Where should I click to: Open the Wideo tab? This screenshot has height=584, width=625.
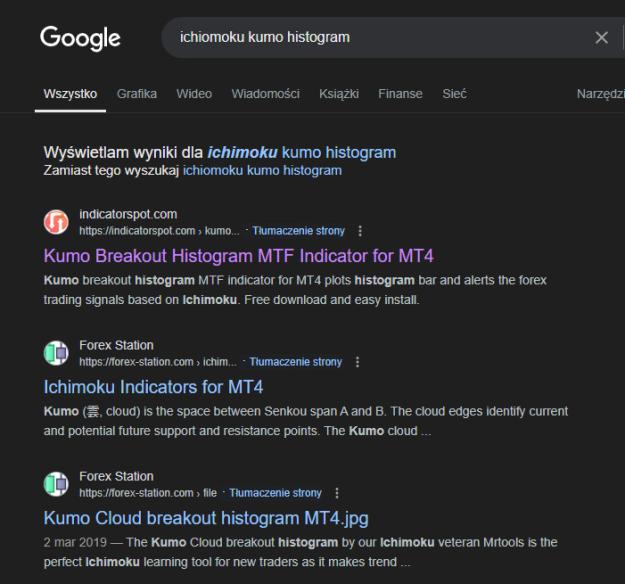click(194, 94)
